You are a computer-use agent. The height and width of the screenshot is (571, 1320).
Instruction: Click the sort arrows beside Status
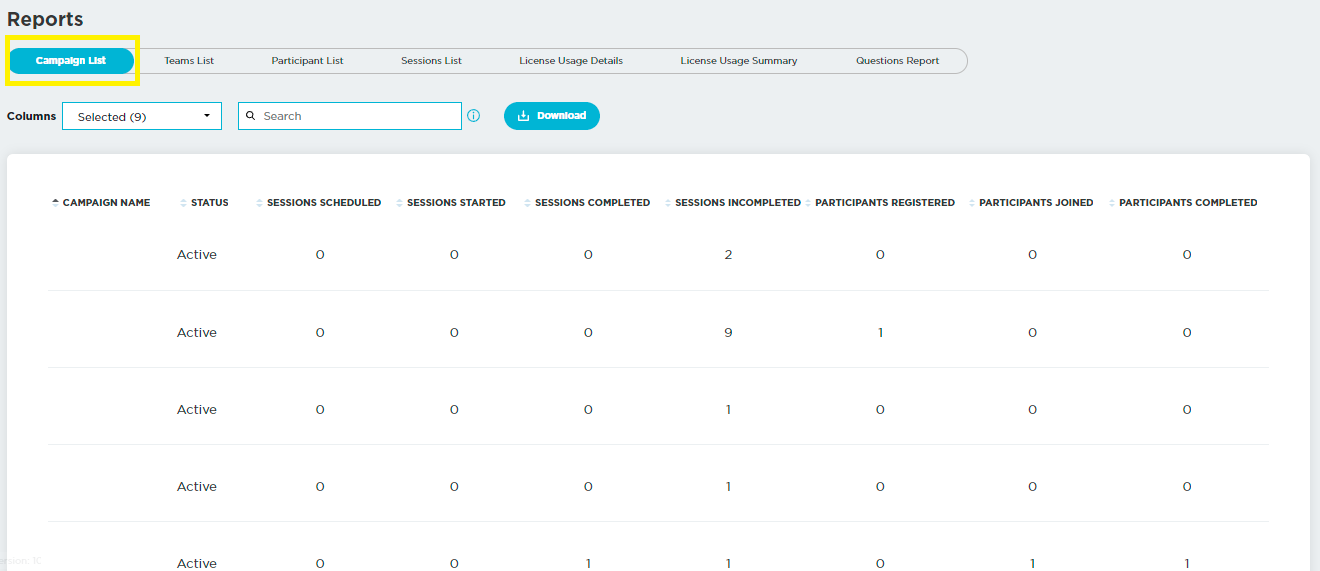pos(183,203)
